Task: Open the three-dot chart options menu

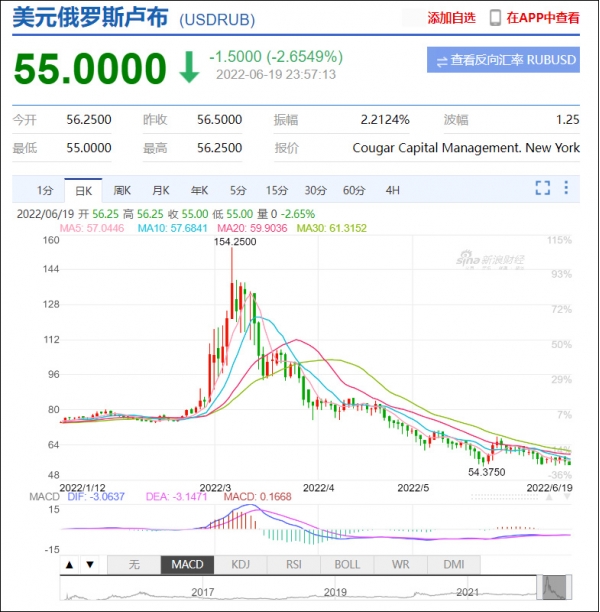Action: 566,188
